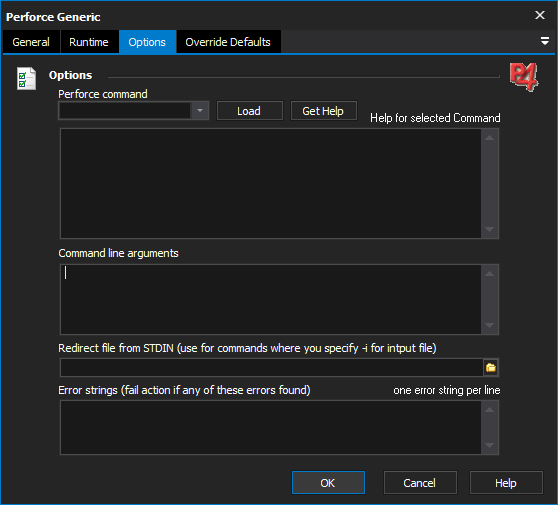Click down arrow of Command line arguments scrollbar
Screen dimensions: 558x505
[490, 325]
